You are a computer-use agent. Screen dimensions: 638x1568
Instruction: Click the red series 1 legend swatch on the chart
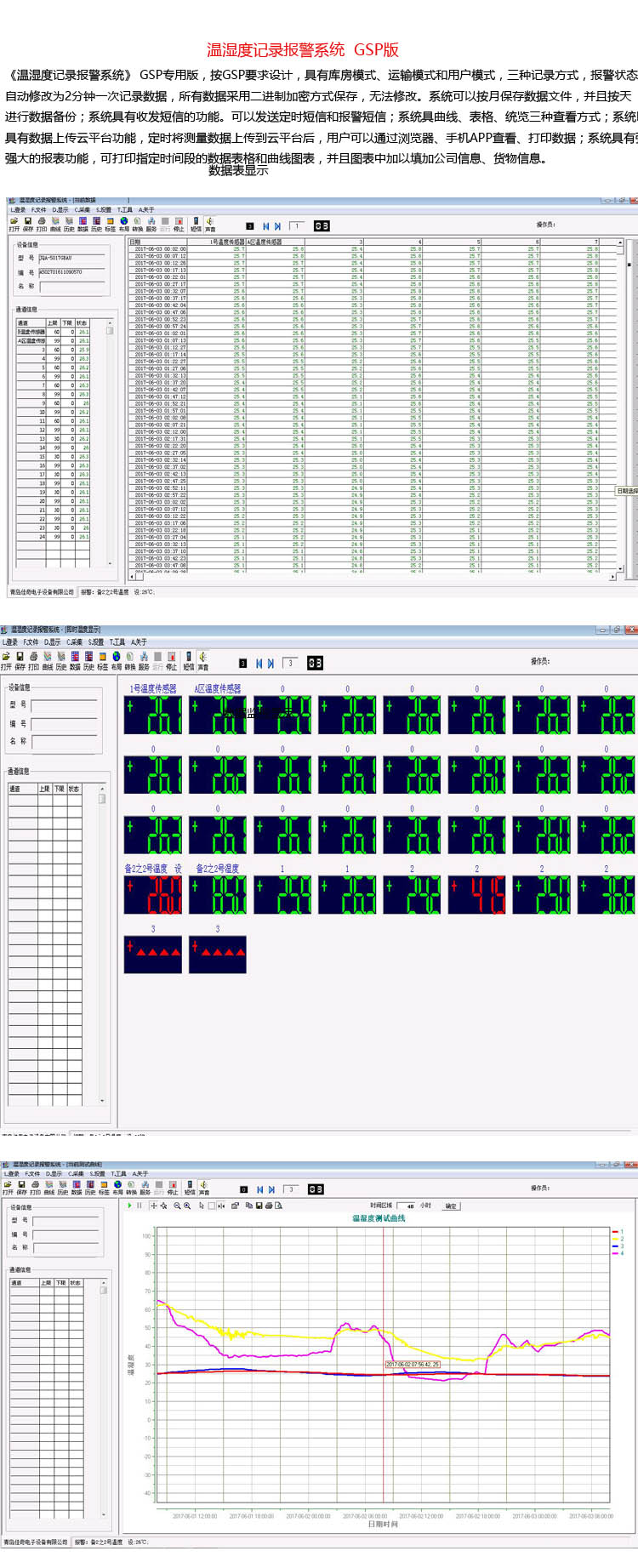[x=615, y=1231]
